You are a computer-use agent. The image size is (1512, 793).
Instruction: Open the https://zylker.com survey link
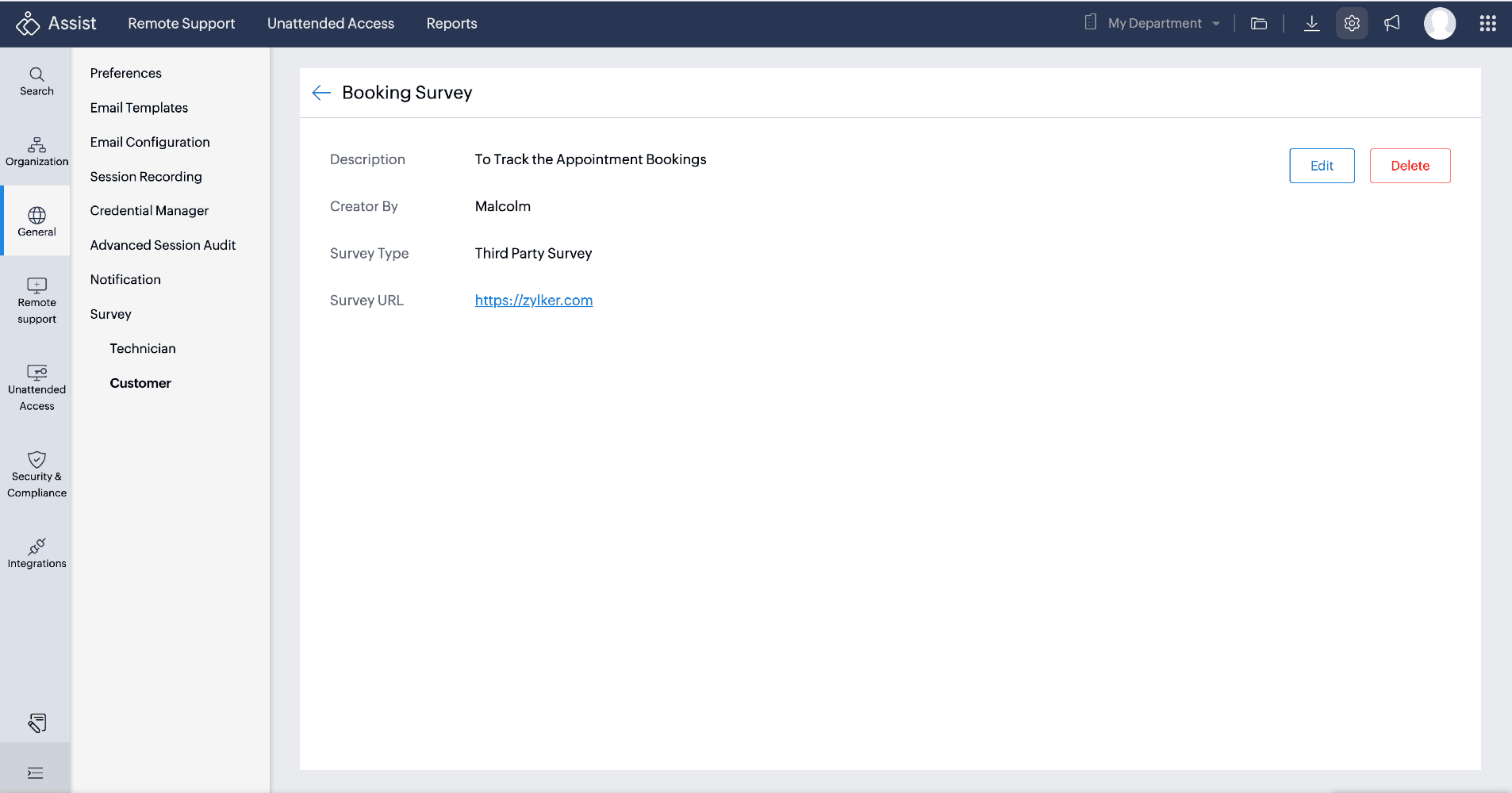point(534,301)
